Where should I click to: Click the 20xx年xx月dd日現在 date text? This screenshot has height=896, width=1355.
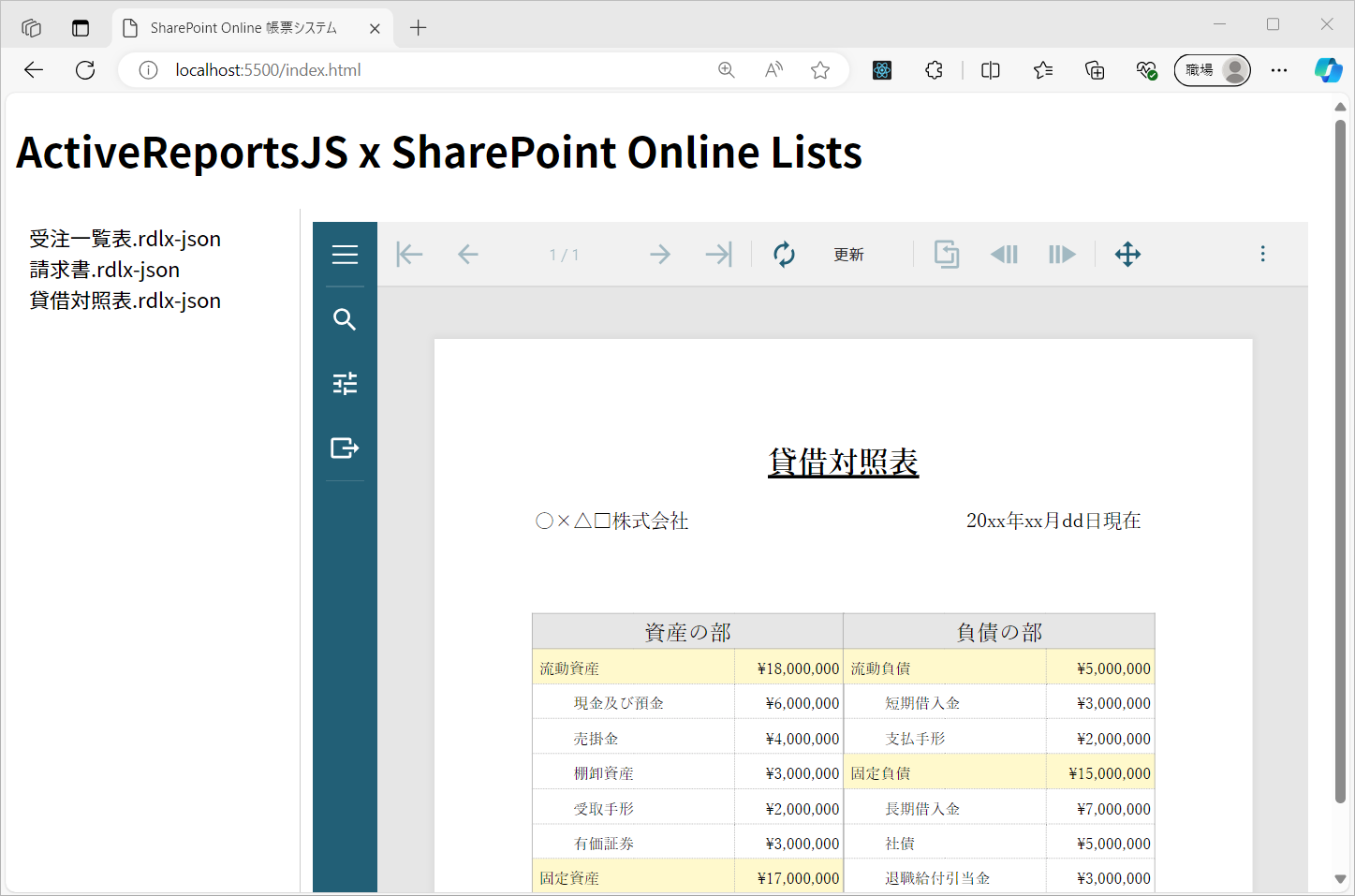point(1053,521)
